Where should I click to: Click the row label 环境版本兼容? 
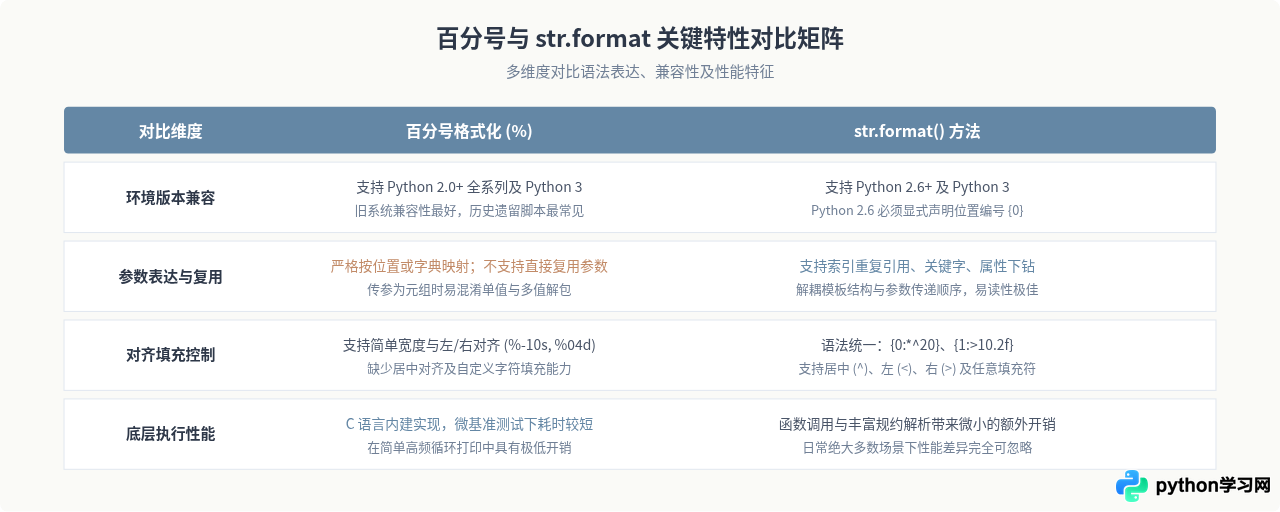[170, 198]
